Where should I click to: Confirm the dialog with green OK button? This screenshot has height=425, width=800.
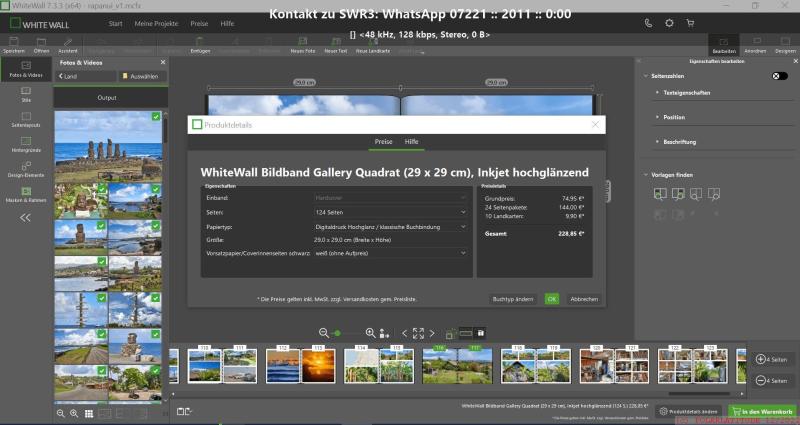[x=552, y=299]
